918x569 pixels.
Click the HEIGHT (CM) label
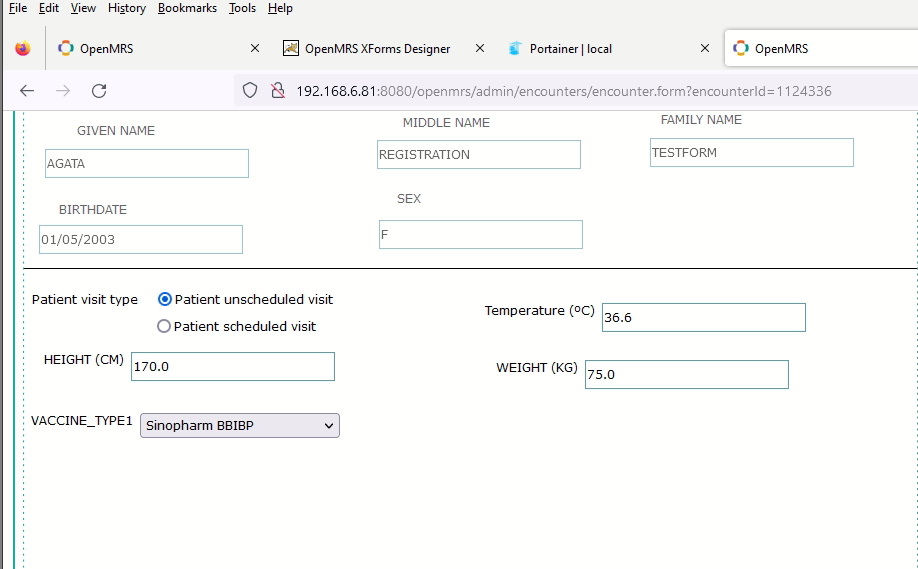[x=84, y=359]
